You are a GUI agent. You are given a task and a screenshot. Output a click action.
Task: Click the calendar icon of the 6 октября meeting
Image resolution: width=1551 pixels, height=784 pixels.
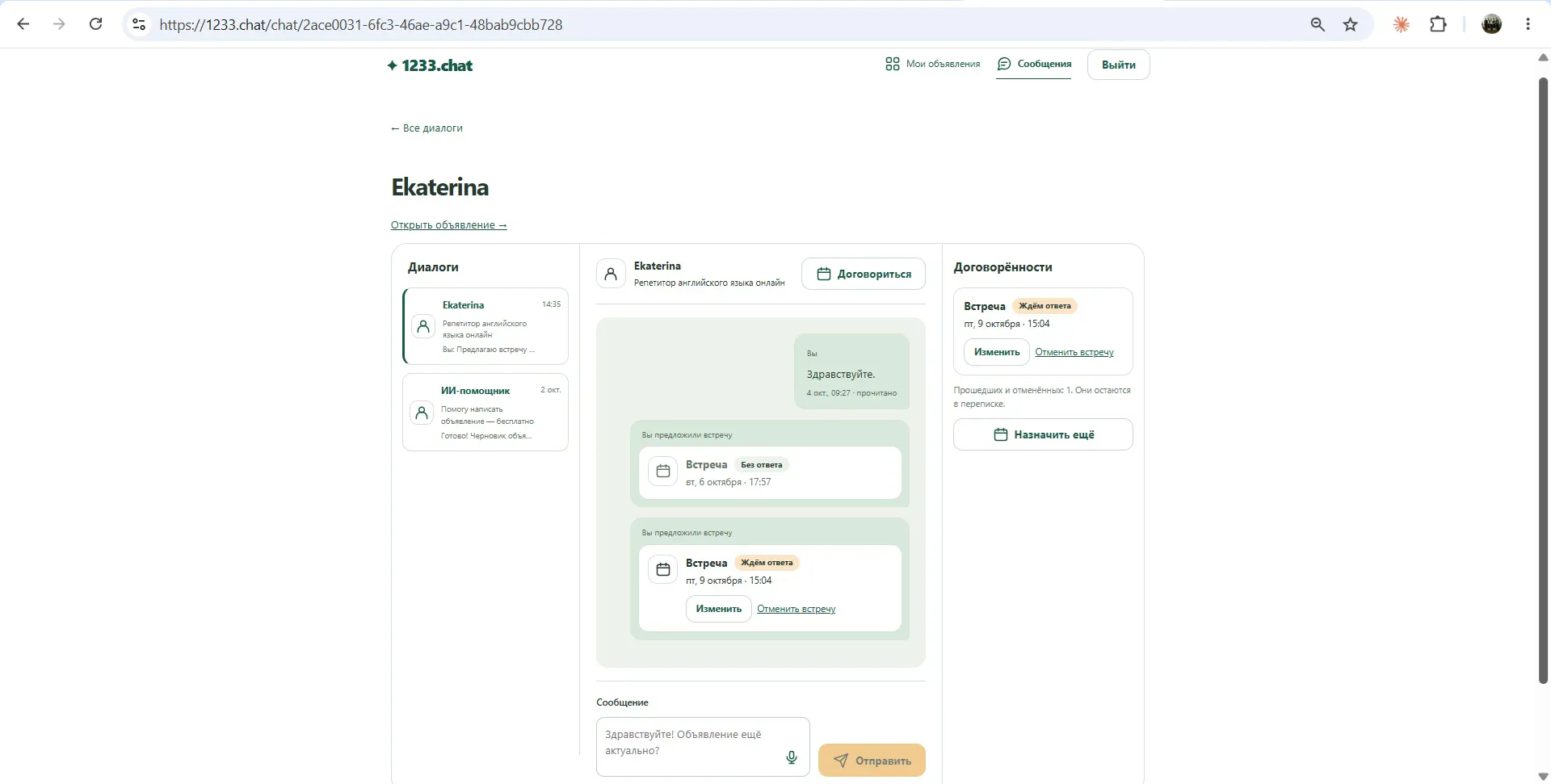tap(663, 471)
